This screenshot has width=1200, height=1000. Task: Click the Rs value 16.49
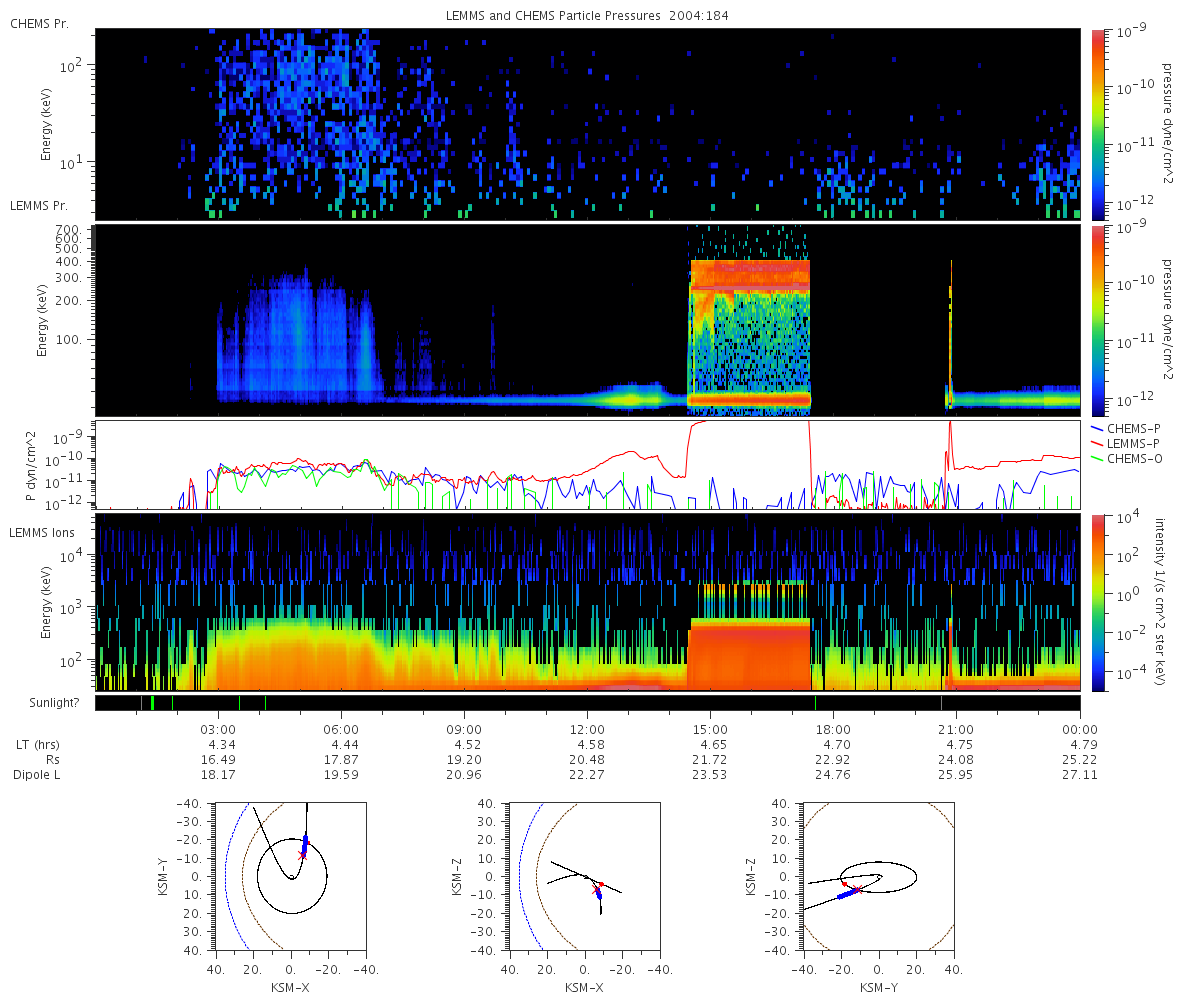coord(218,760)
